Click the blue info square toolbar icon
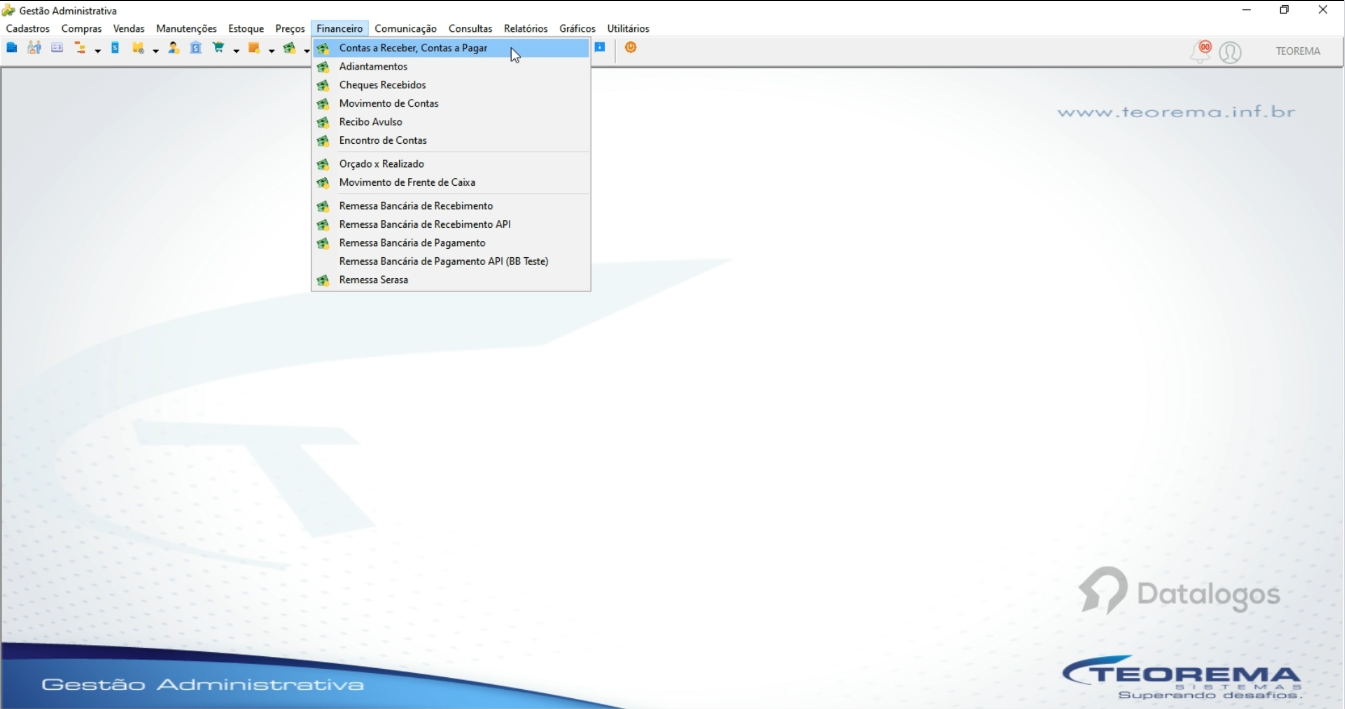The image size is (1345, 709). 600,47
